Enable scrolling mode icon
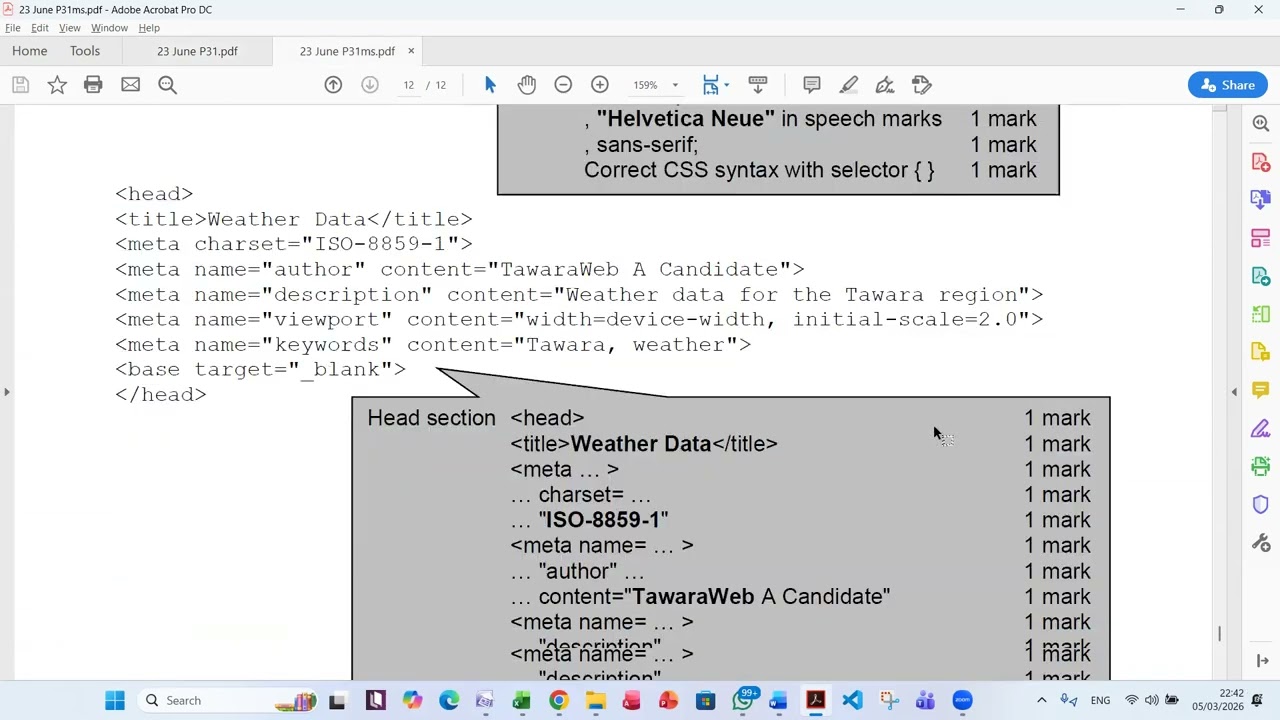 pyautogui.click(x=758, y=85)
